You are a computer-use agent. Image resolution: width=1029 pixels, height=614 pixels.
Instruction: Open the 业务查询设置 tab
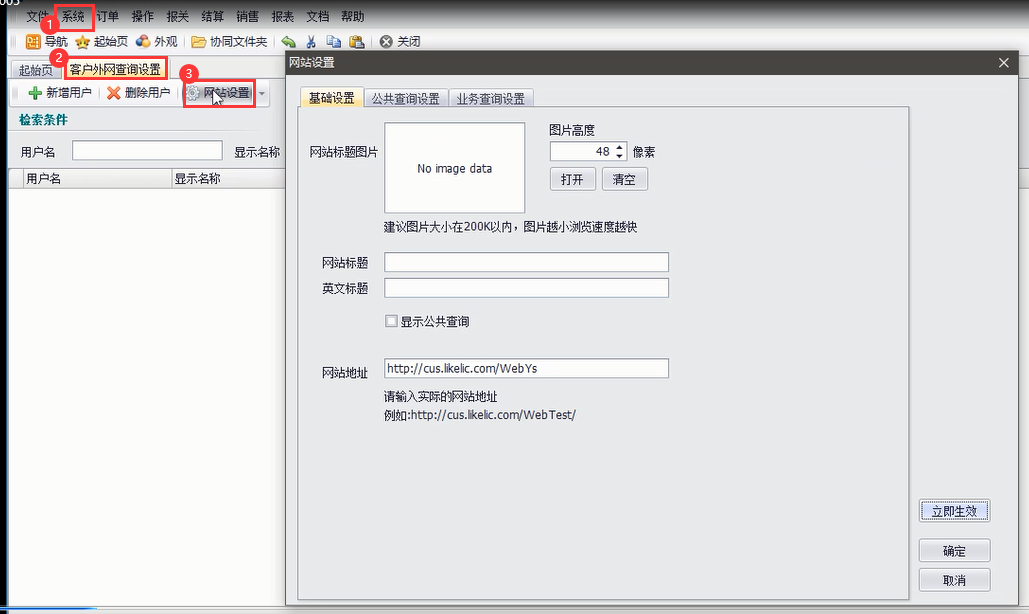[x=490, y=98]
